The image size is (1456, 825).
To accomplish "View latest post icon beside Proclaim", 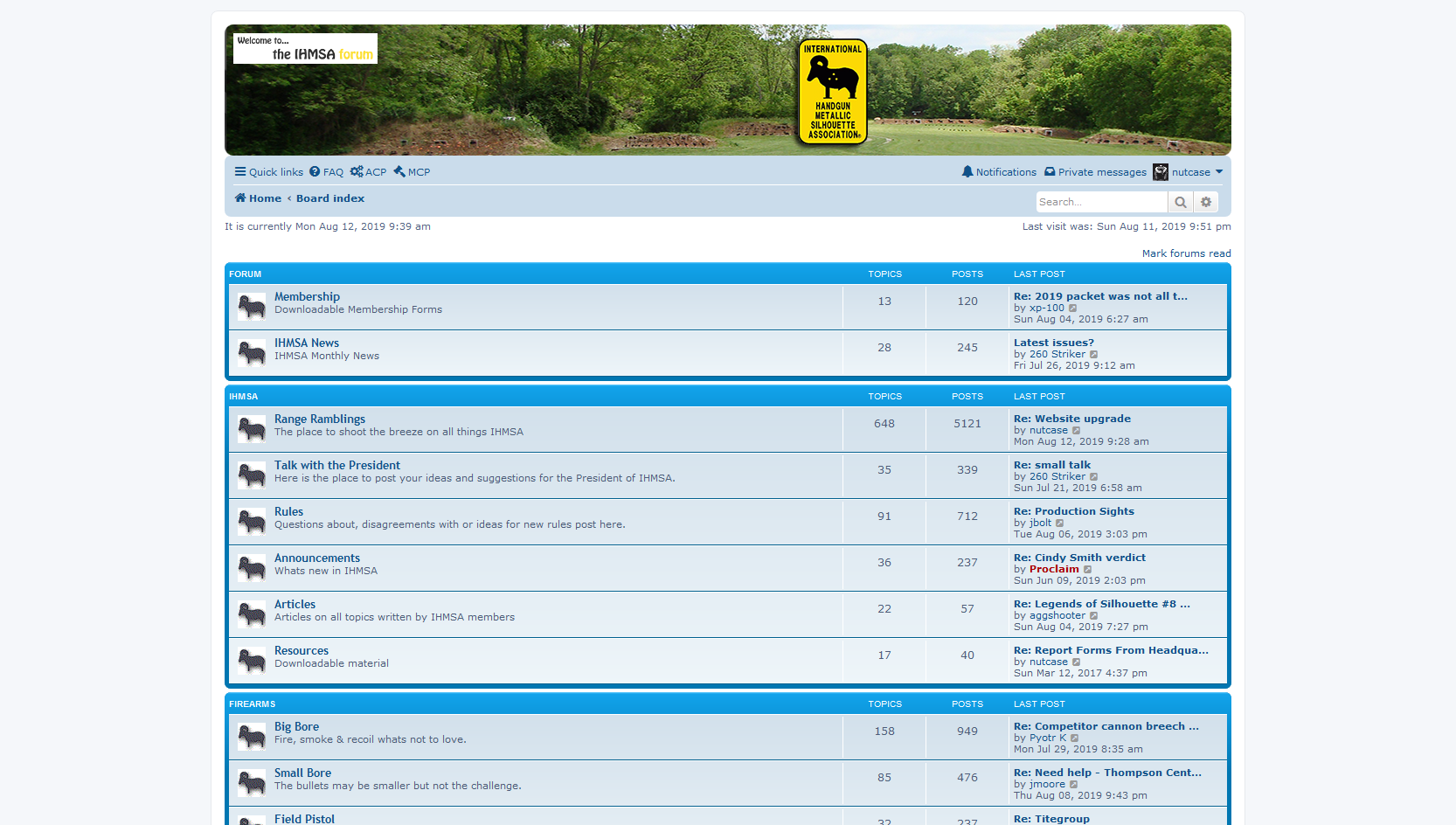I will (1088, 570).
